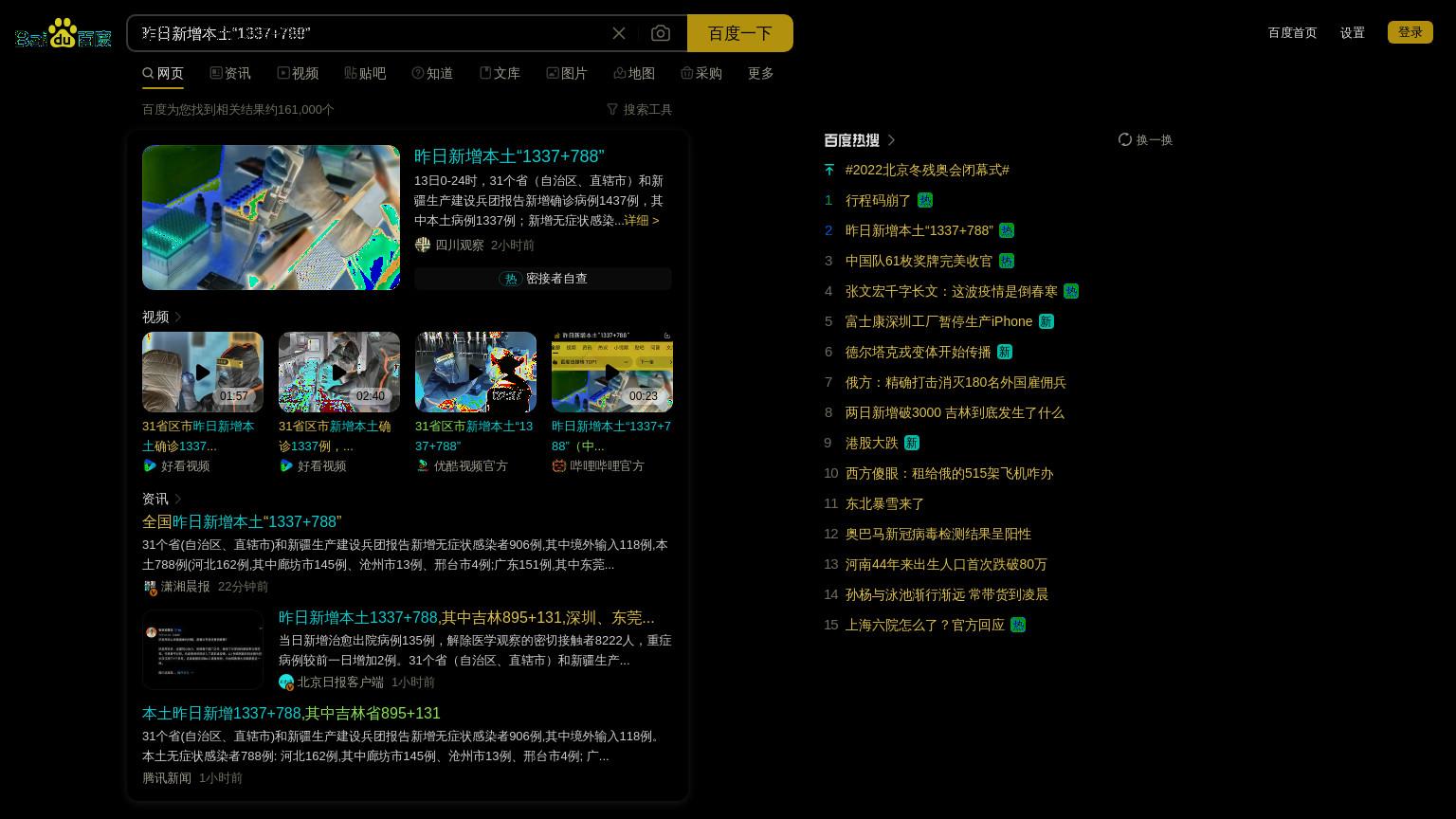Open hot search 奥巴马新冠病毒检测结果呈阳性
Image resolution: width=1456 pixels, height=819 pixels.
[938, 534]
